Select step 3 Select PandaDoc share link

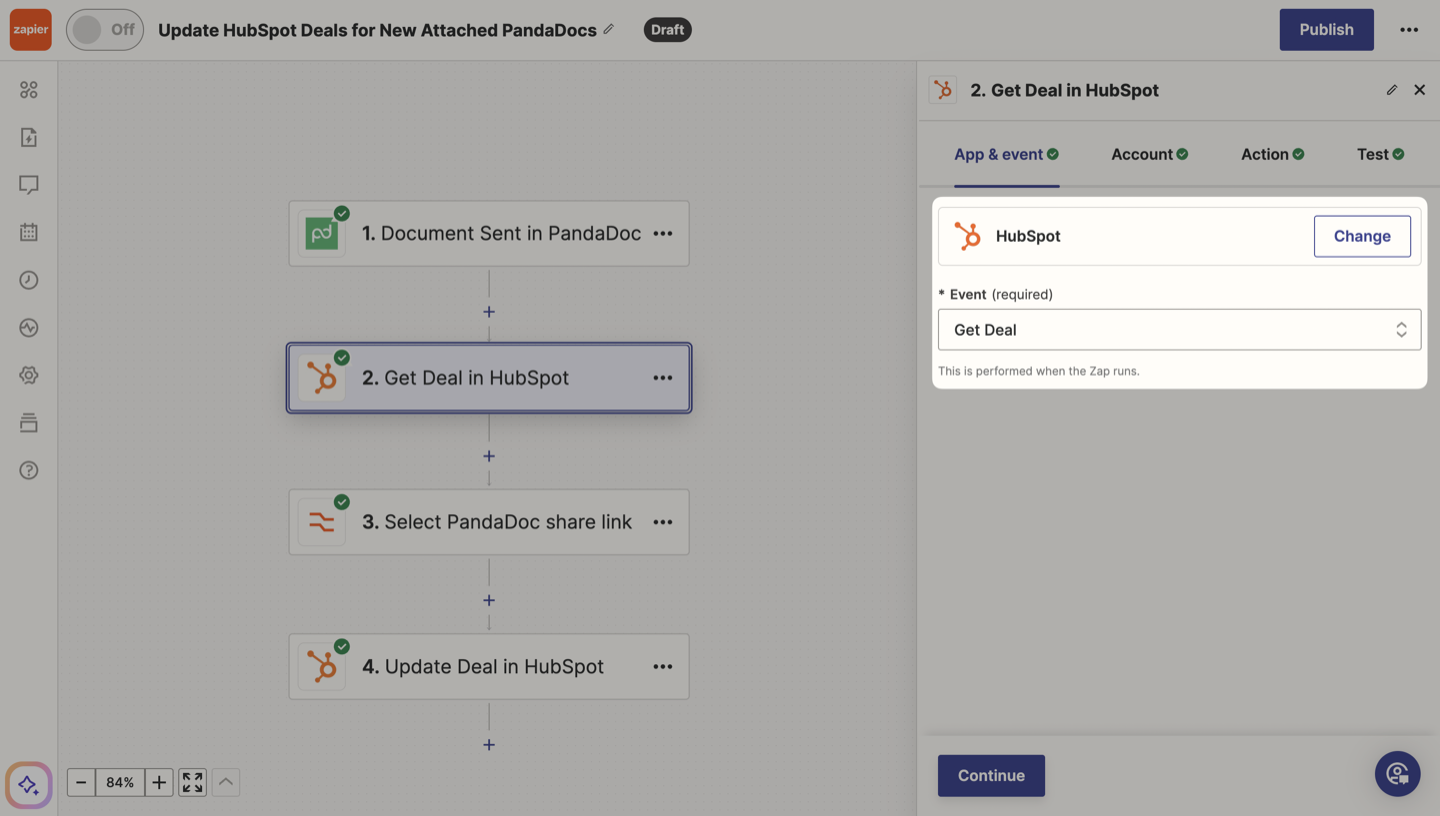click(489, 522)
